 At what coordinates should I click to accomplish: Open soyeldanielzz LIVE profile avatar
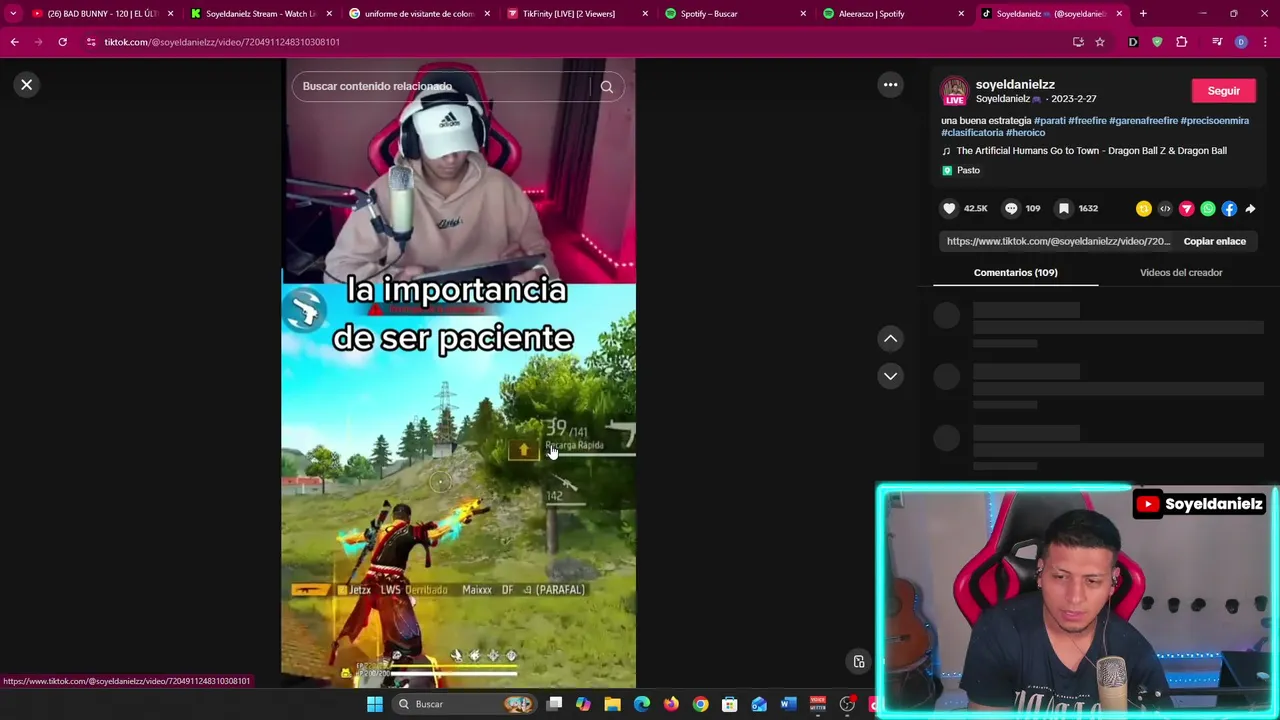pyautogui.click(x=955, y=91)
